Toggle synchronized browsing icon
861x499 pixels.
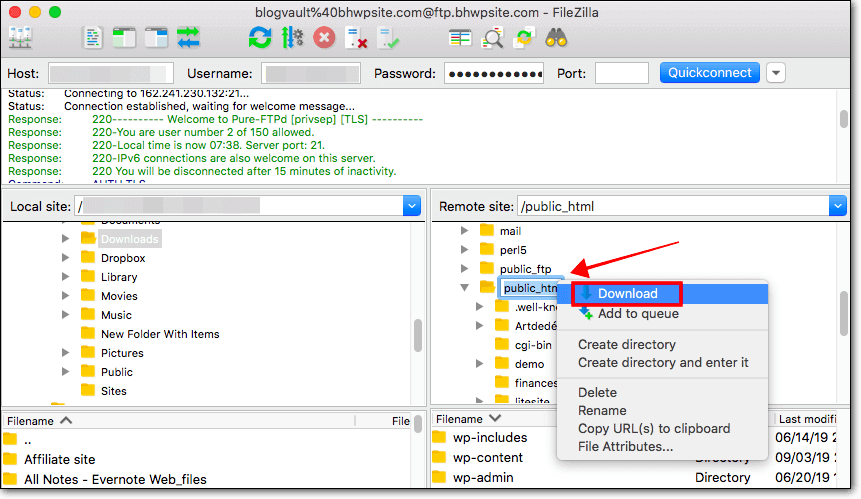coord(524,38)
